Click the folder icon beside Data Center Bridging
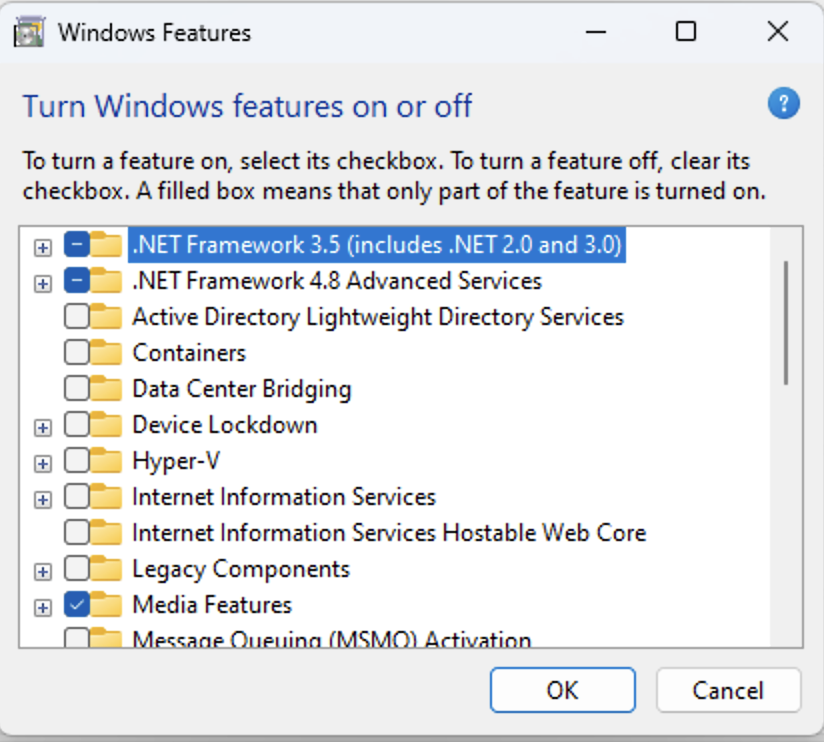Image resolution: width=824 pixels, height=742 pixels. (x=106, y=388)
